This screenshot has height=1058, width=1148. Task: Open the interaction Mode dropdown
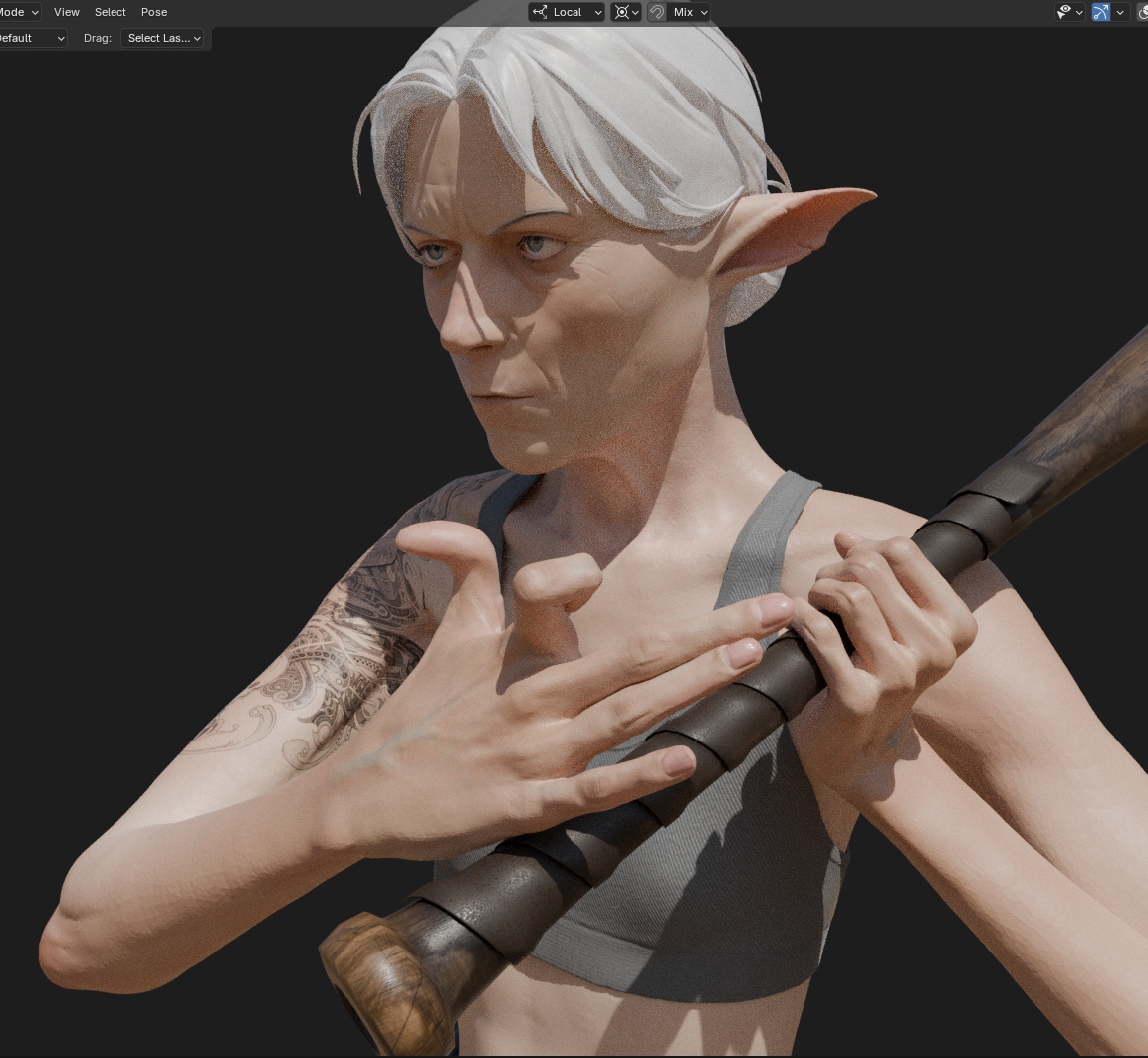[x=18, y=12]
